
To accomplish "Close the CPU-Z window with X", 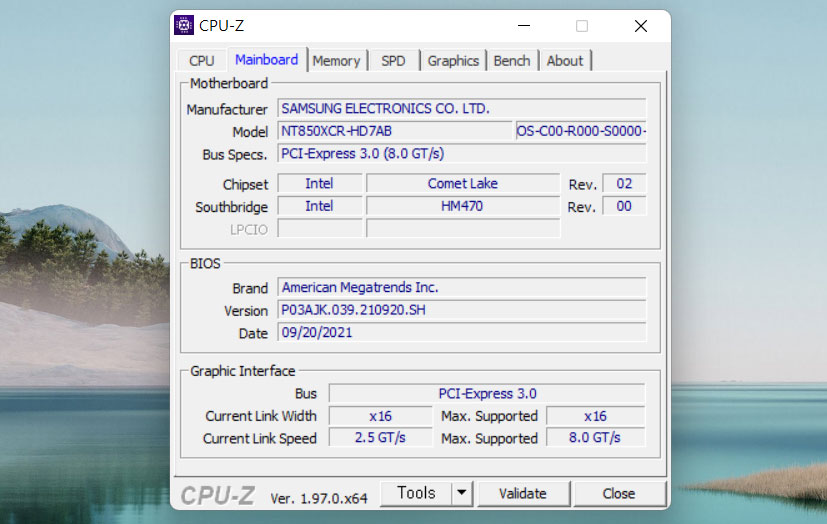I will click(x=641, y=25).
